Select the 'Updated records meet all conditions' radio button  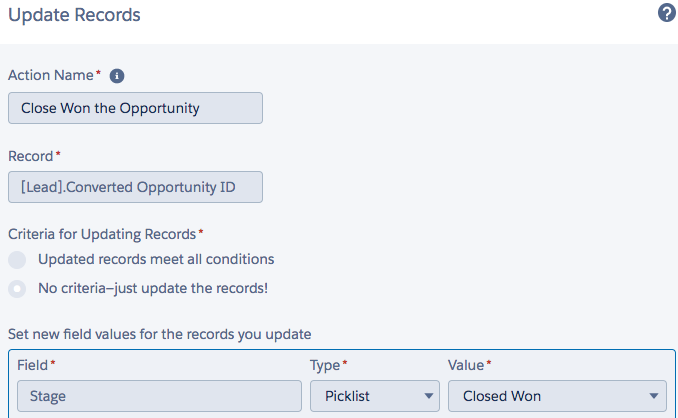tap(17, 260)
